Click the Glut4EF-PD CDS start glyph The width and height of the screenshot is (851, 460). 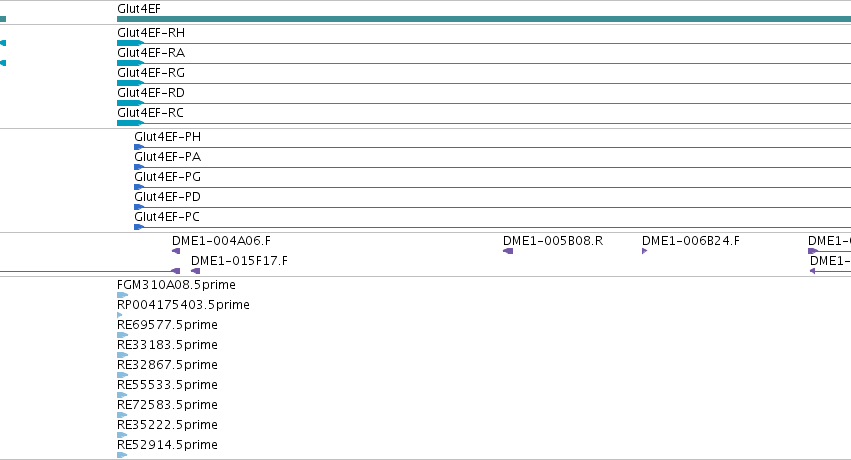coord(139,207)
